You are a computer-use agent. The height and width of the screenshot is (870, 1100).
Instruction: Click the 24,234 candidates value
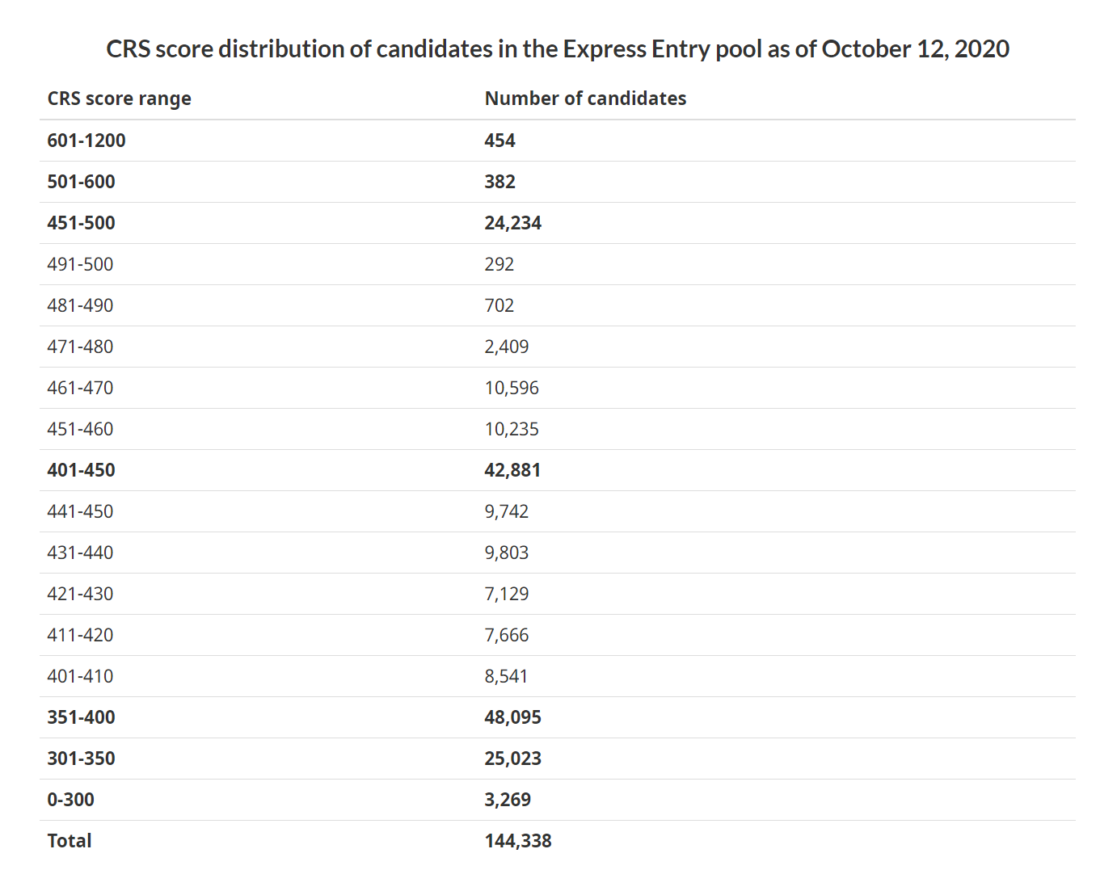513,223
